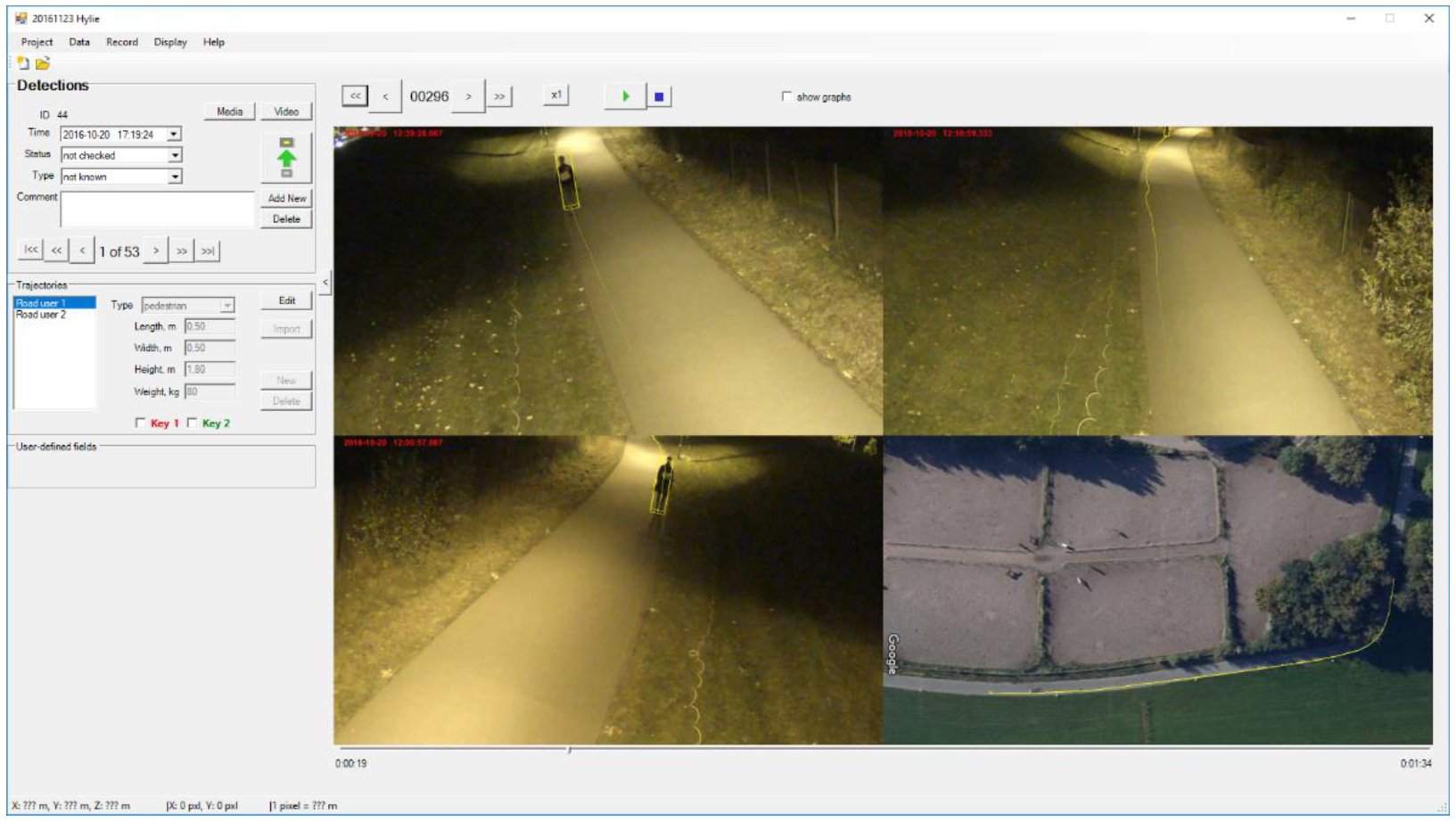Click the trajectory Import button

point(286,329)
